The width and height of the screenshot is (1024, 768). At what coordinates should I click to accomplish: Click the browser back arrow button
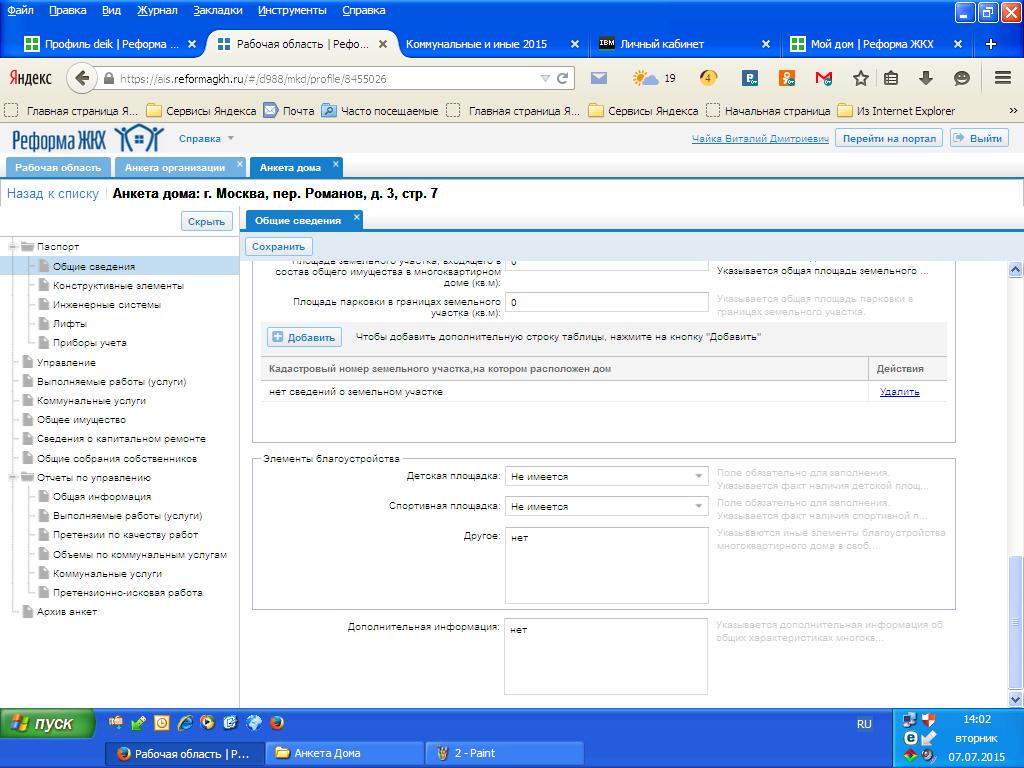tap(82, 78)
